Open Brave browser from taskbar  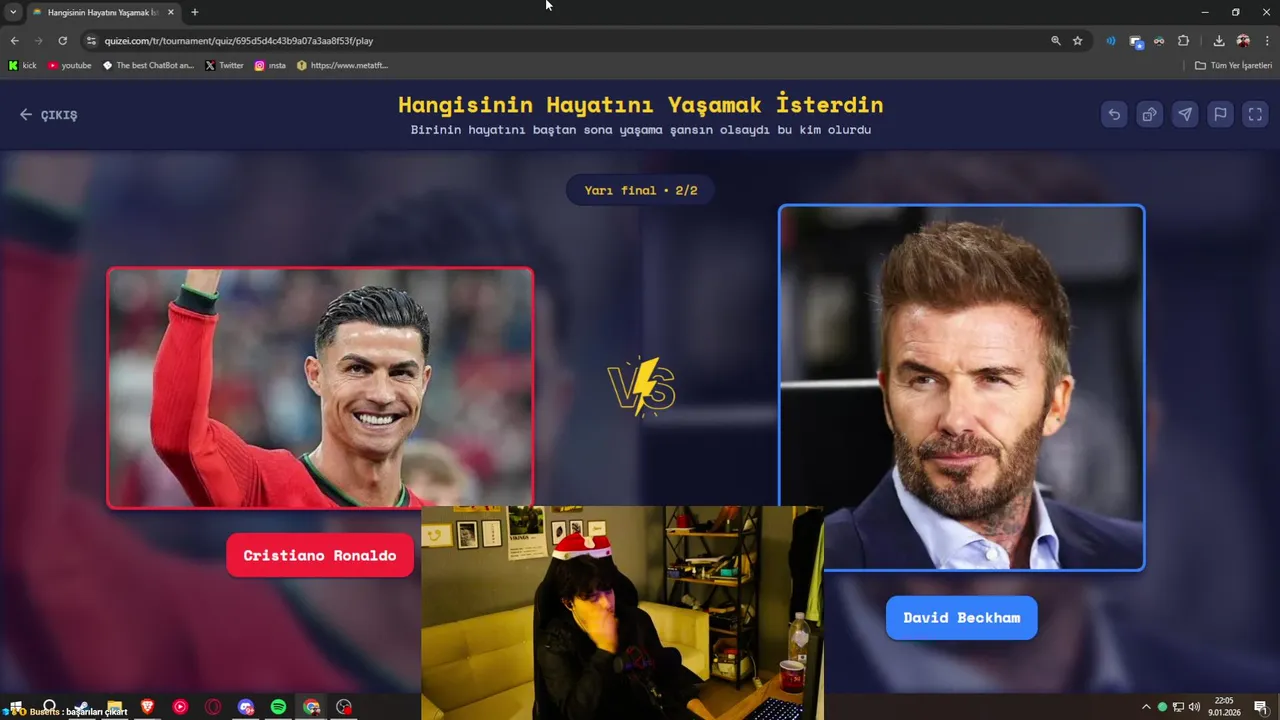pyautogui.click(x=147, y=707)
